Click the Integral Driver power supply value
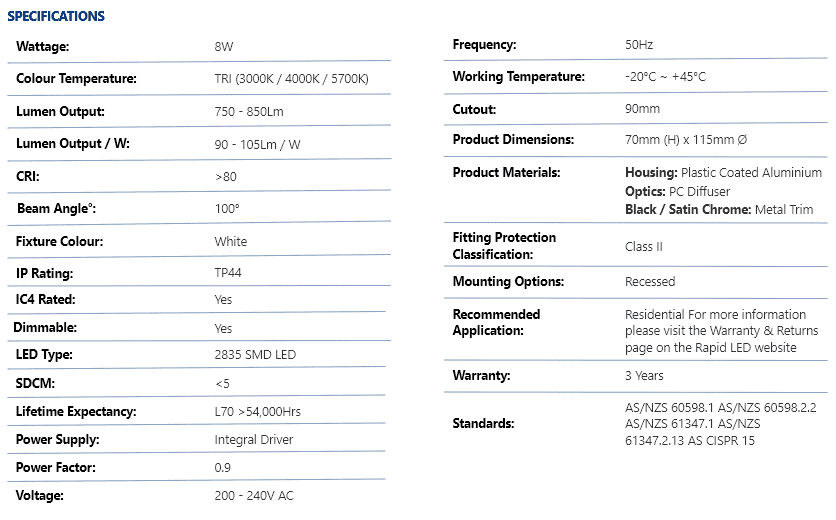The image size is (836, 520). click(256, 439)
